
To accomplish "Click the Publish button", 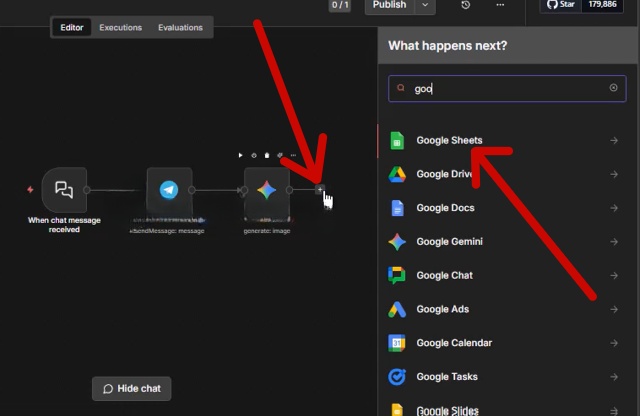I will 389,5.
